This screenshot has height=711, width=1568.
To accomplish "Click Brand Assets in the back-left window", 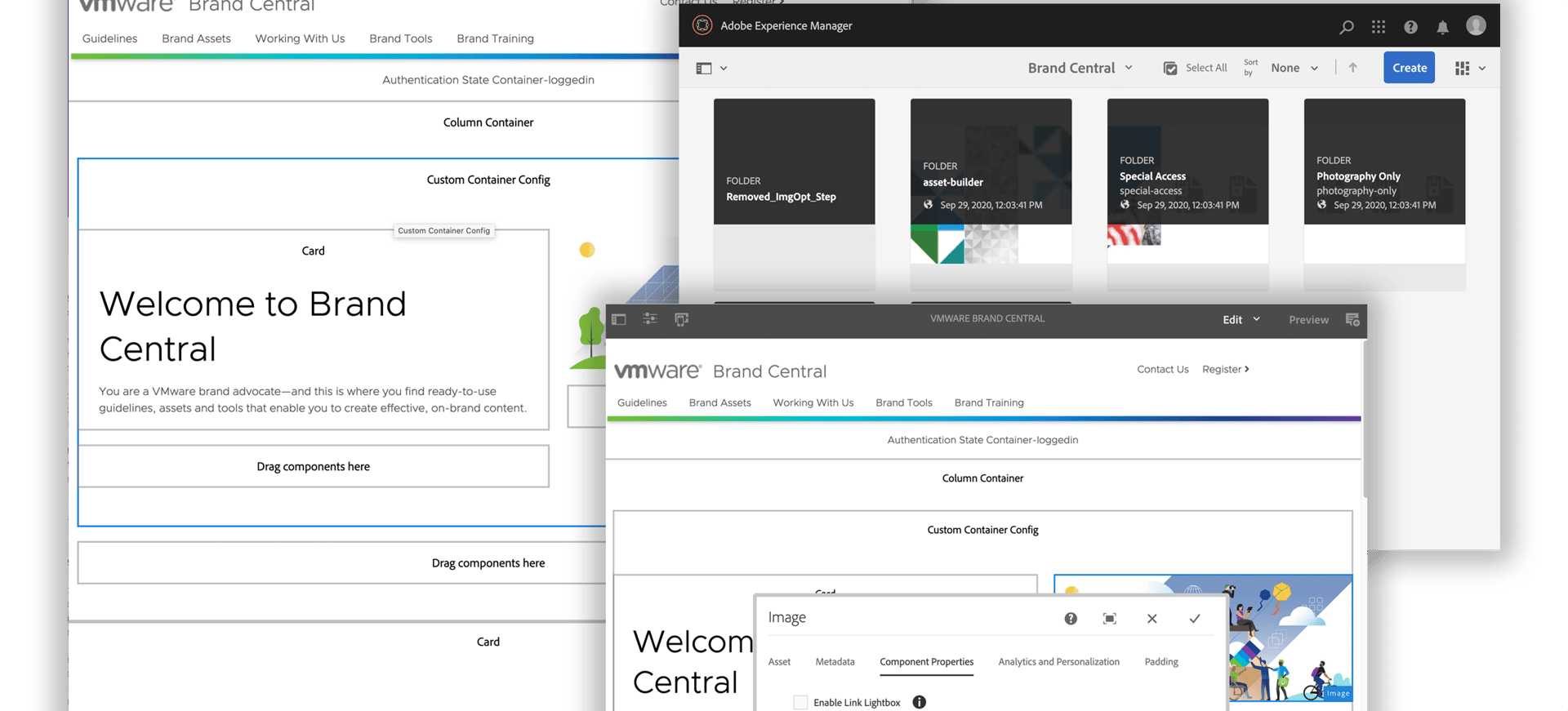I will pos(196,38).
